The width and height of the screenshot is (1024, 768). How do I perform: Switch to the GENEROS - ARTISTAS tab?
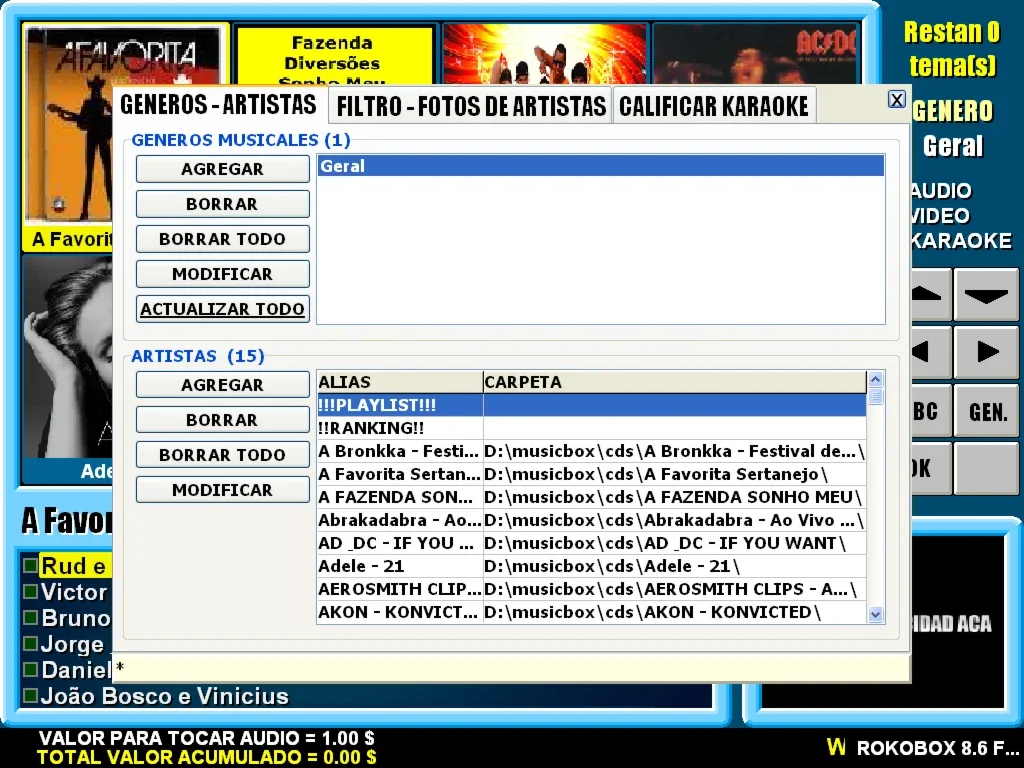(x=219, y=104)
